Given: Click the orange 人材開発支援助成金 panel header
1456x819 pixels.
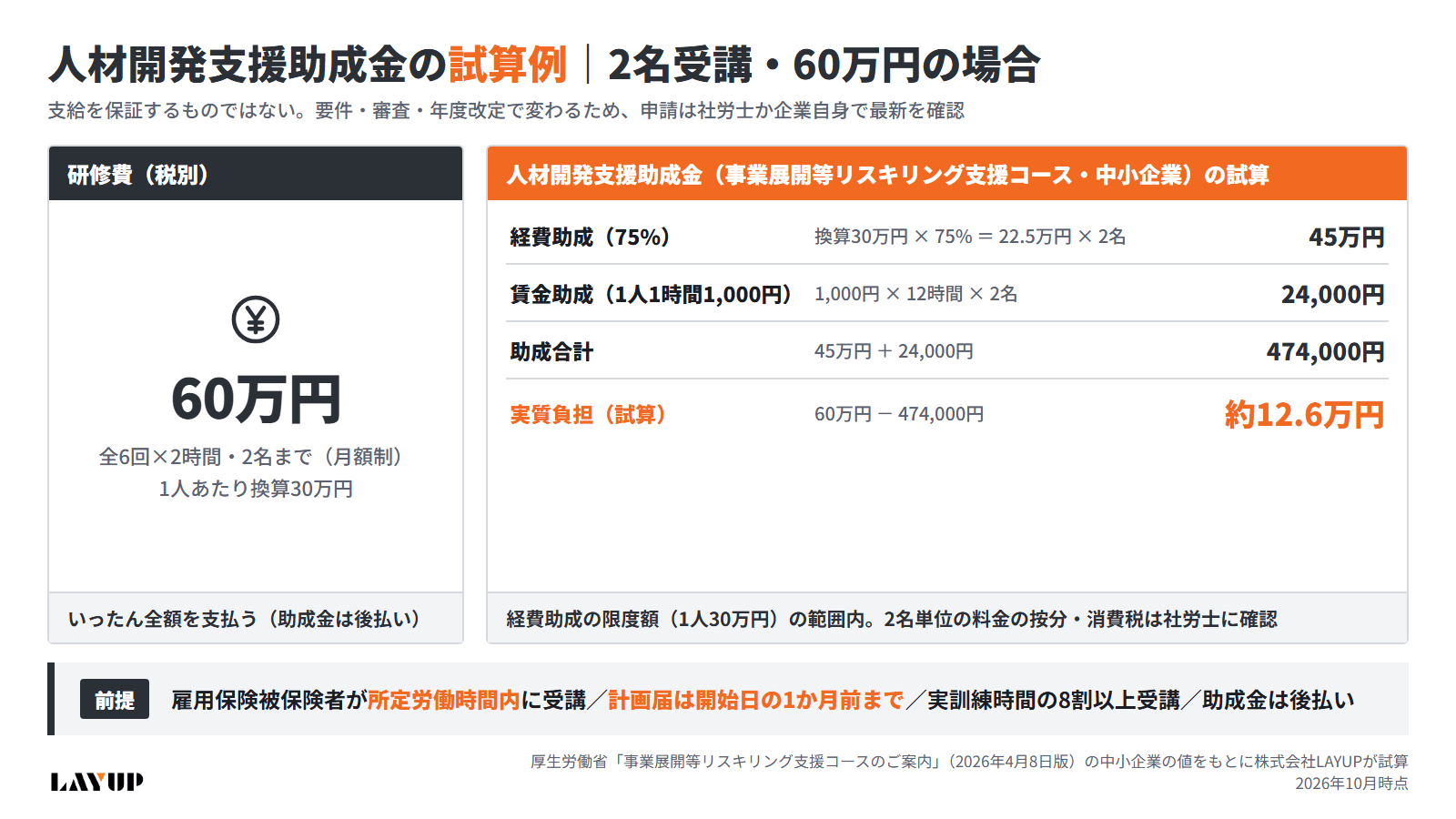Looking at the screenshot, I should click(947, 174).
